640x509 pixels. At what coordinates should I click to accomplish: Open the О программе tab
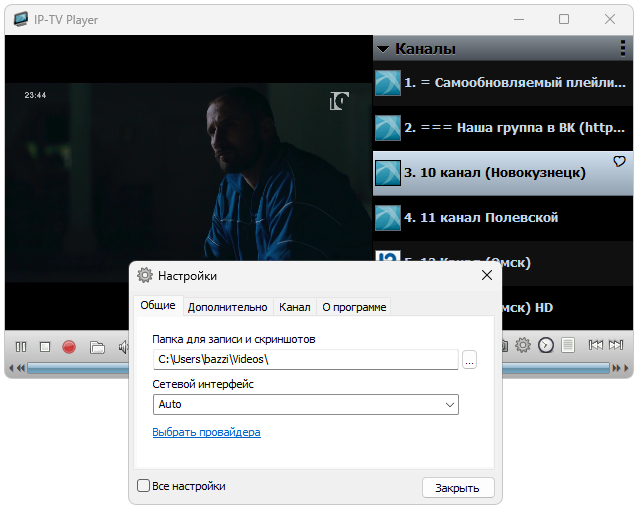click(x=354, y=307)
